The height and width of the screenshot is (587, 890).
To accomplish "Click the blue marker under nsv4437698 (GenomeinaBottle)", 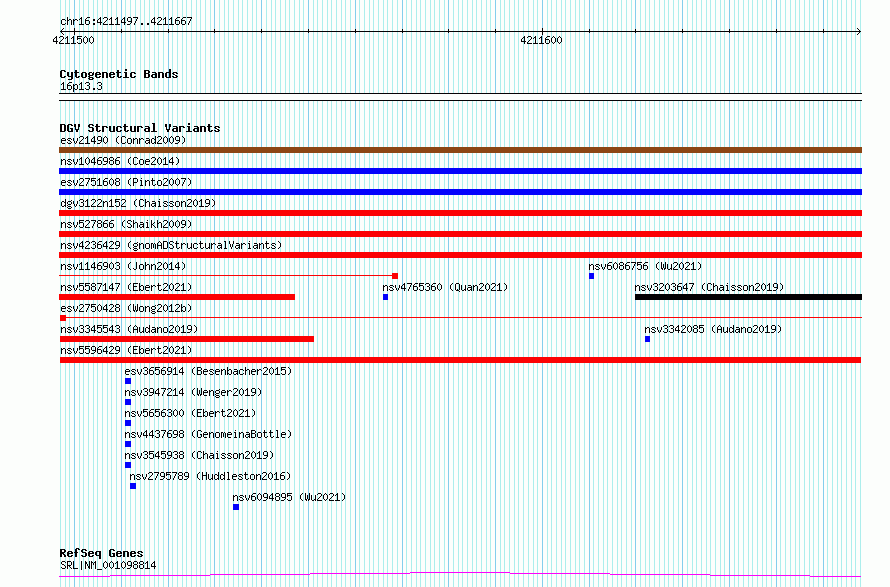I will pyautogui.click(x=128, y=444).
